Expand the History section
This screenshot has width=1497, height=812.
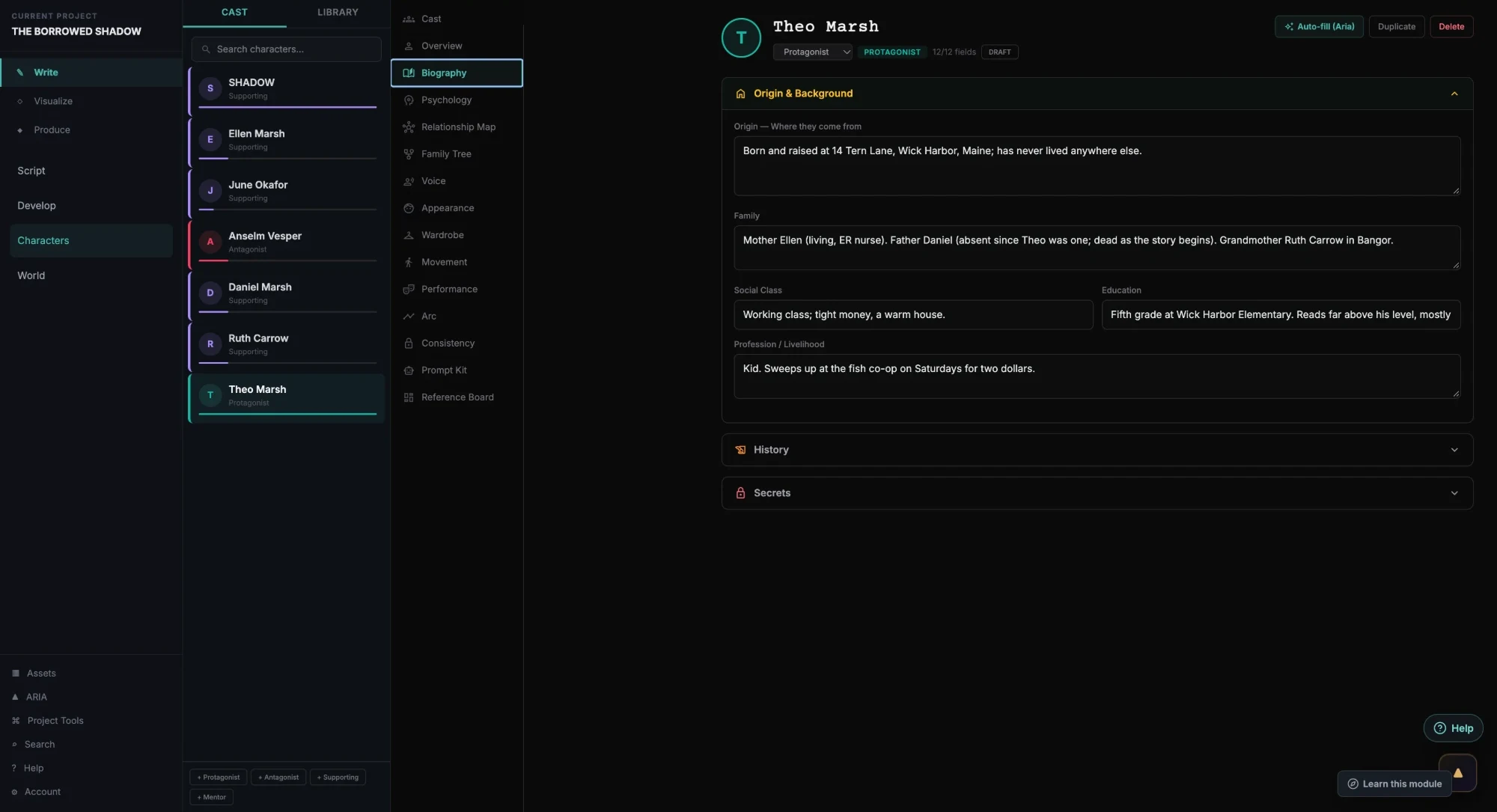(x=1097, y=450)
